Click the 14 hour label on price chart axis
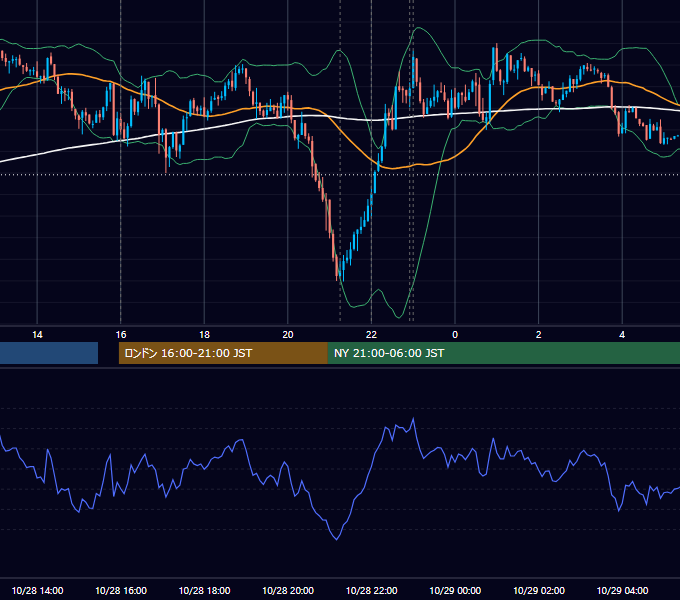 click(37, 335)
